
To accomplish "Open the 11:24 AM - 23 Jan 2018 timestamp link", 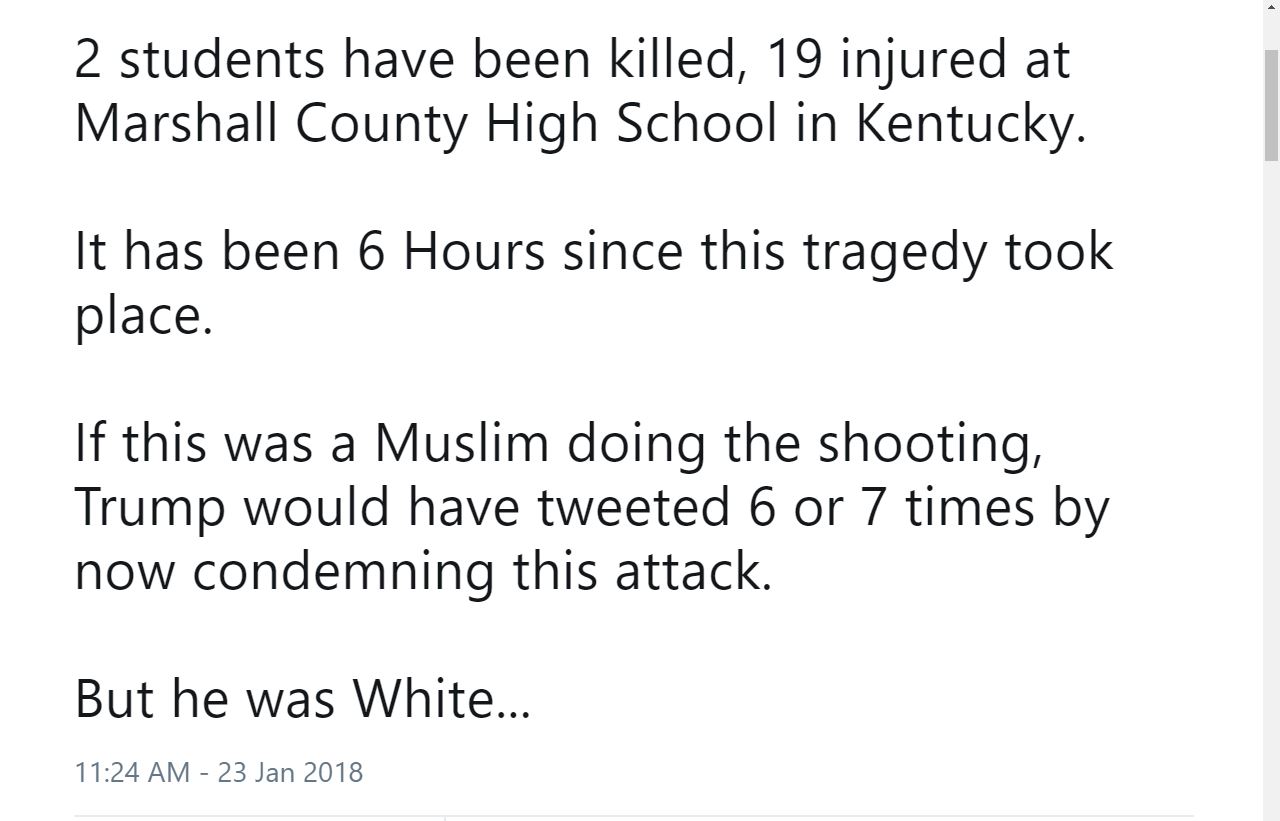I will 219,772.
